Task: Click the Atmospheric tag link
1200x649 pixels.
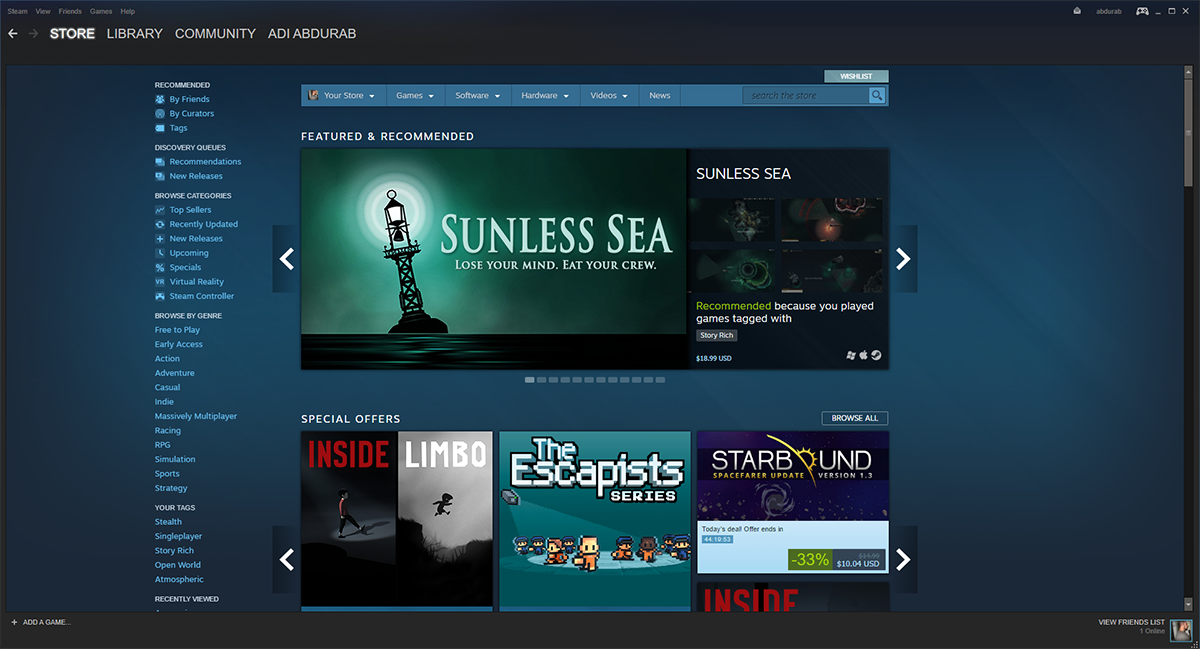Action: (x=179, y=579)
